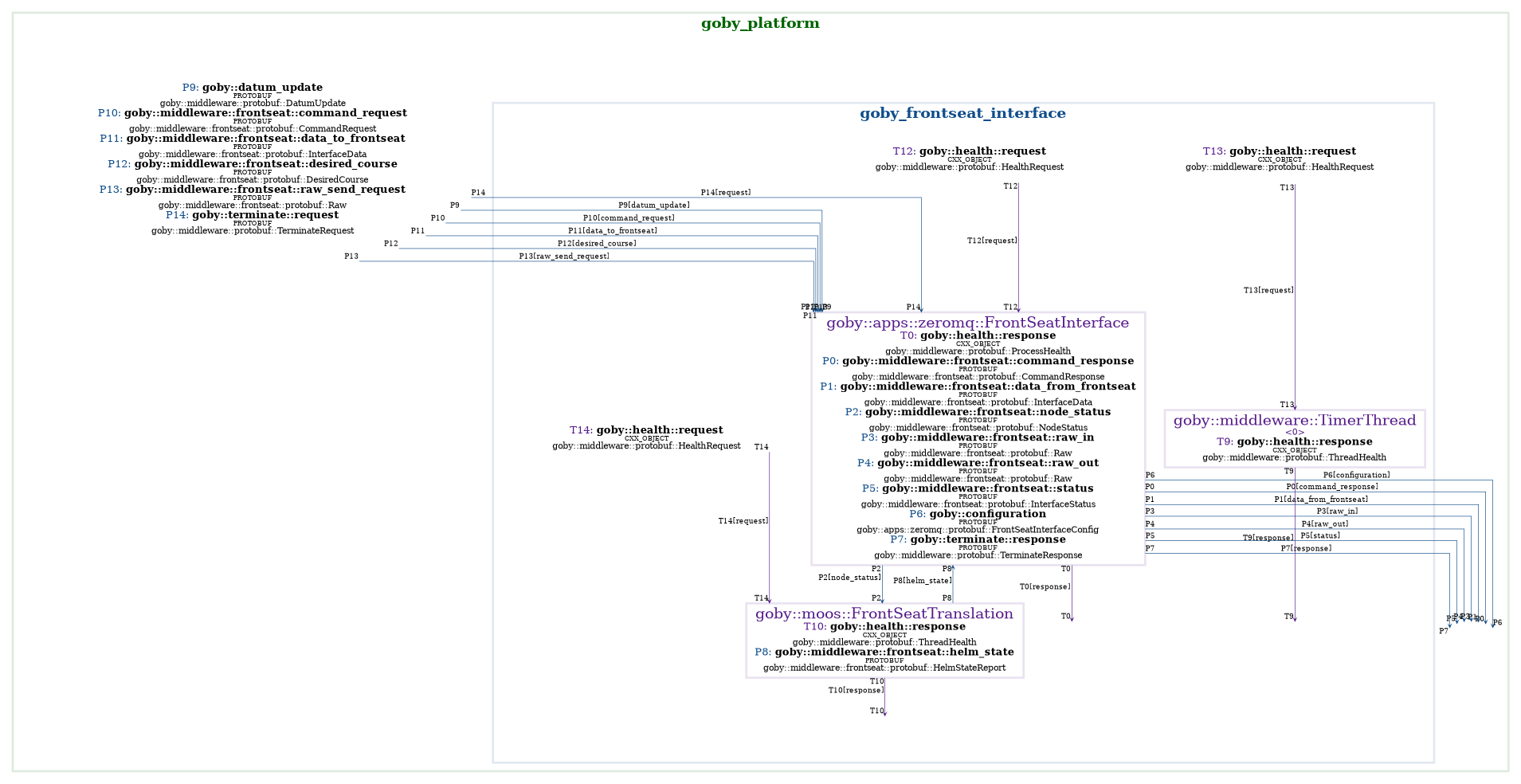This screenshot has height=784, width=1521.
Task: Select the P13[raw_send_request] edge label
Action: pyautogui.click(x=563, y=257)
